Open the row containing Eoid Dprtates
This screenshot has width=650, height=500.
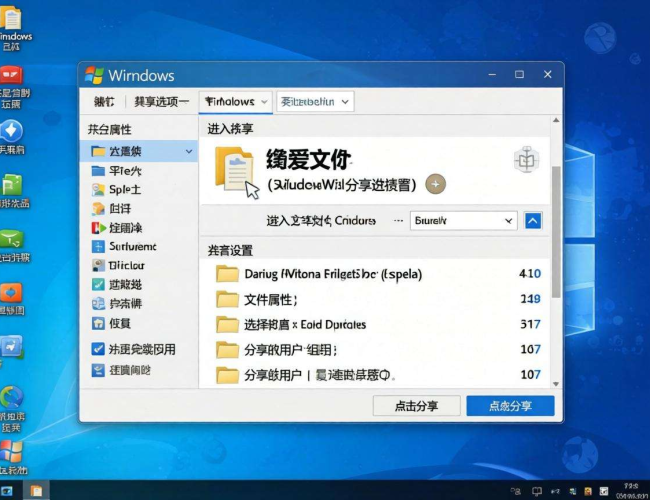click(x=378, y=324)
